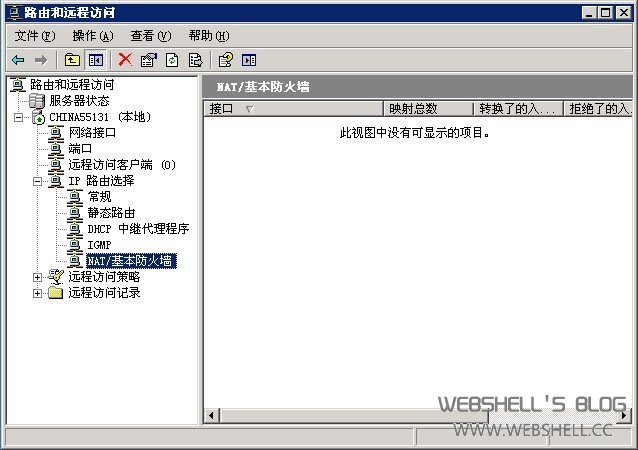Open the Properties toolbar icon
The height and width of the screenshot is (450, 638).
pyautogui.click(x=149, y=60)
